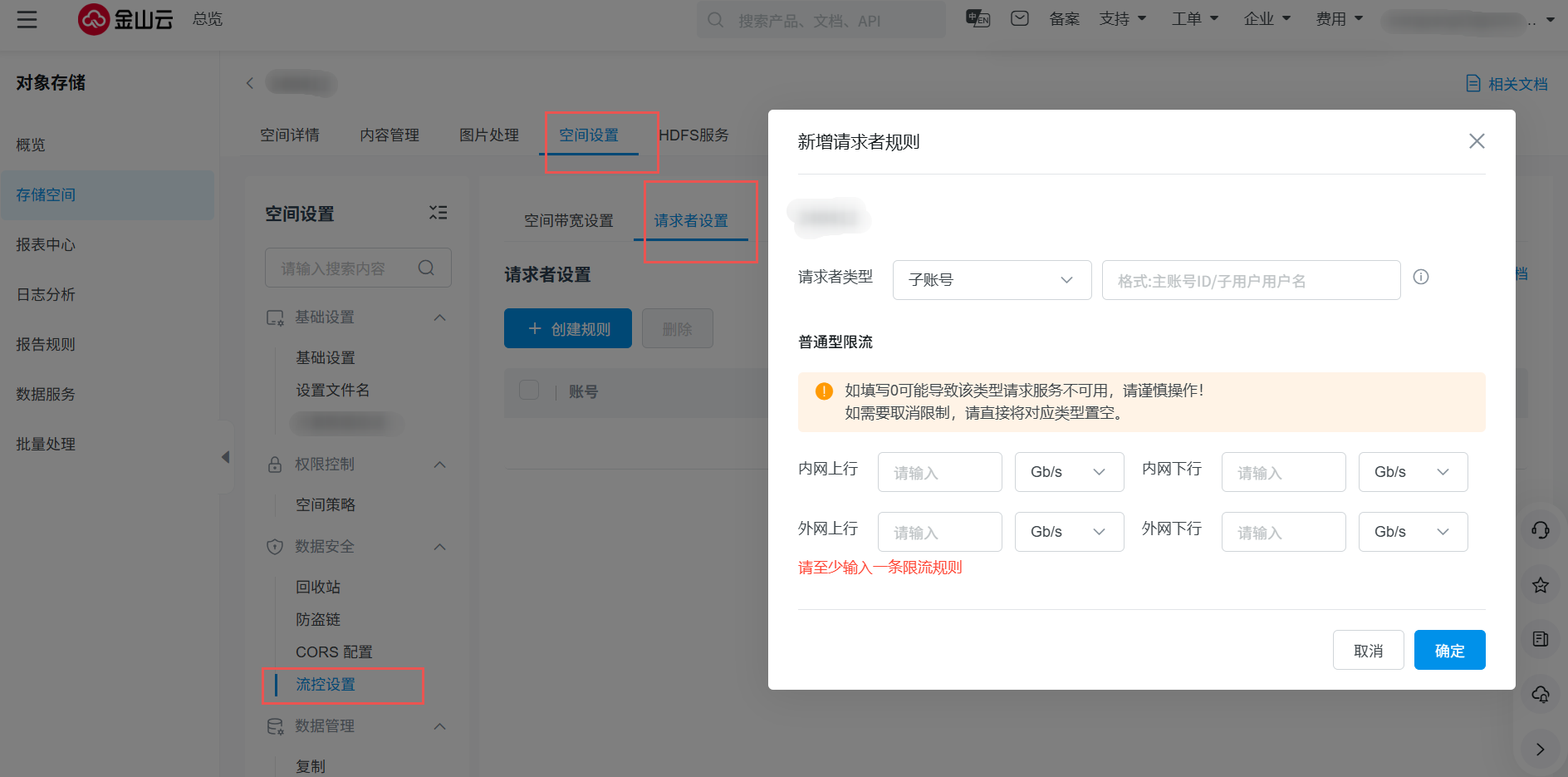The width and height of the screenshot is (1568, 777).
Task: Collapse the 数据安全 section
Action: point(440,547)
